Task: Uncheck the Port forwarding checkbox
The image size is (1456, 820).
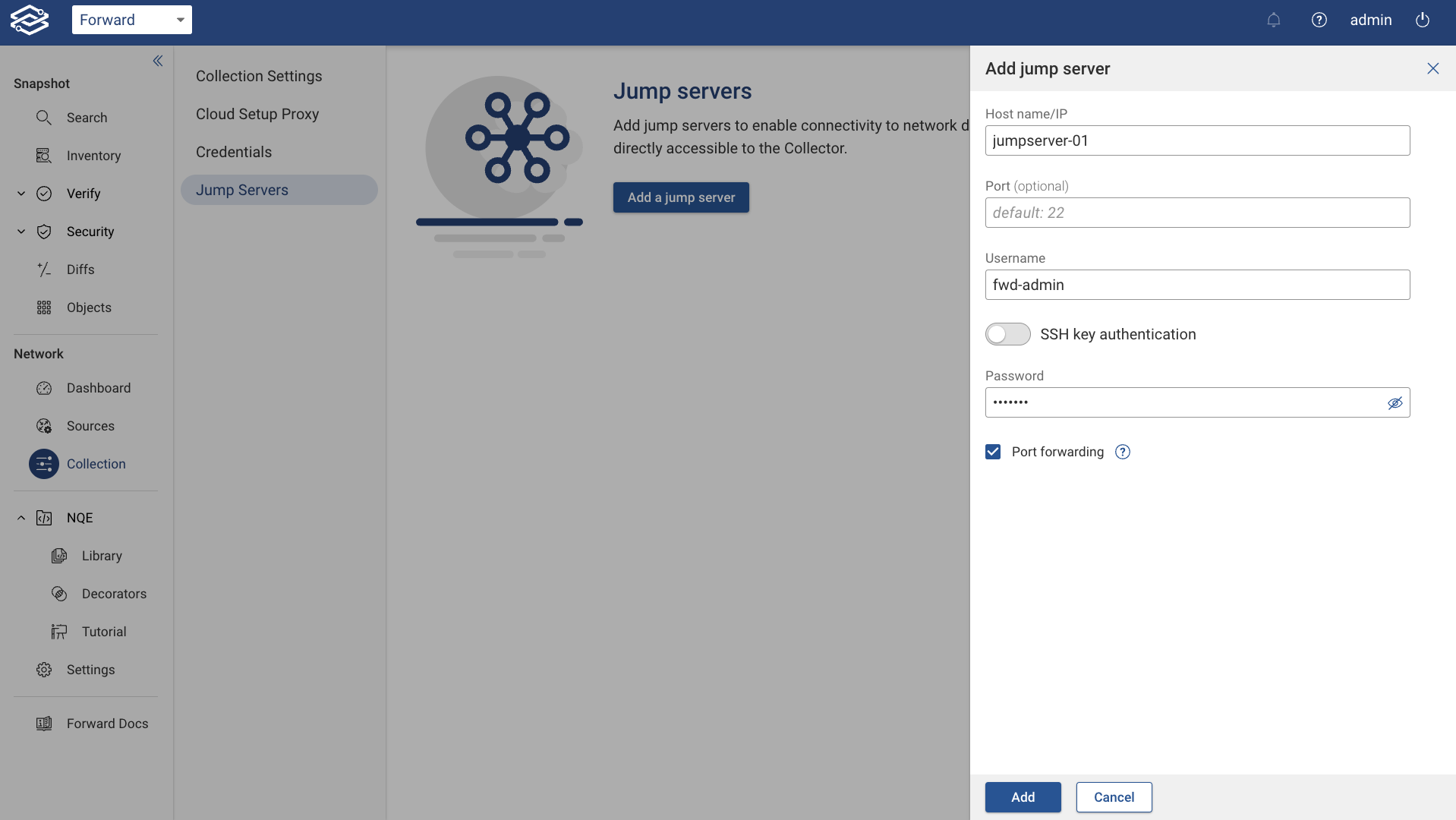Action: [x=993, y=452]
